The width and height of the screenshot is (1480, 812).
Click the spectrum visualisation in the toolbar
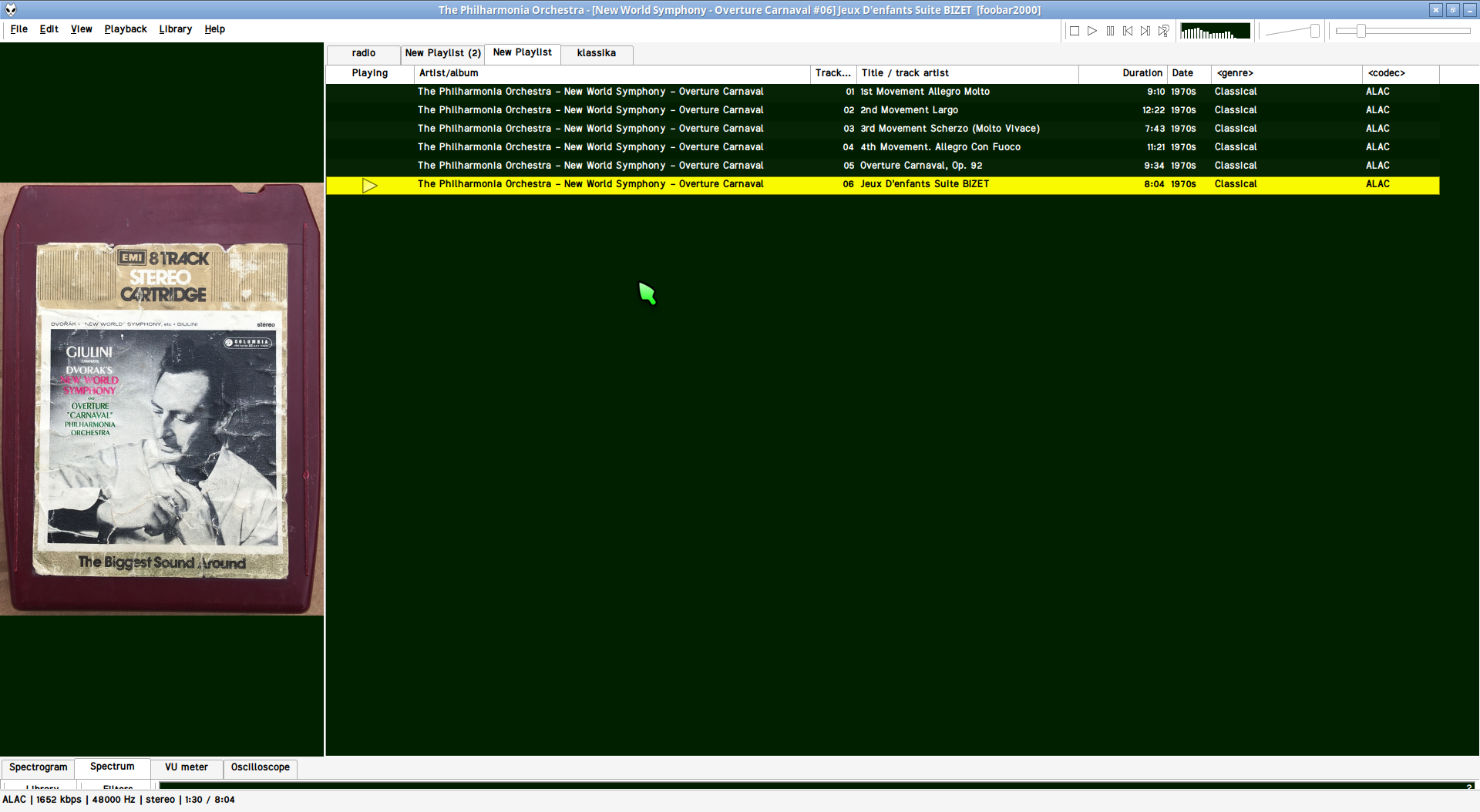1216,31
